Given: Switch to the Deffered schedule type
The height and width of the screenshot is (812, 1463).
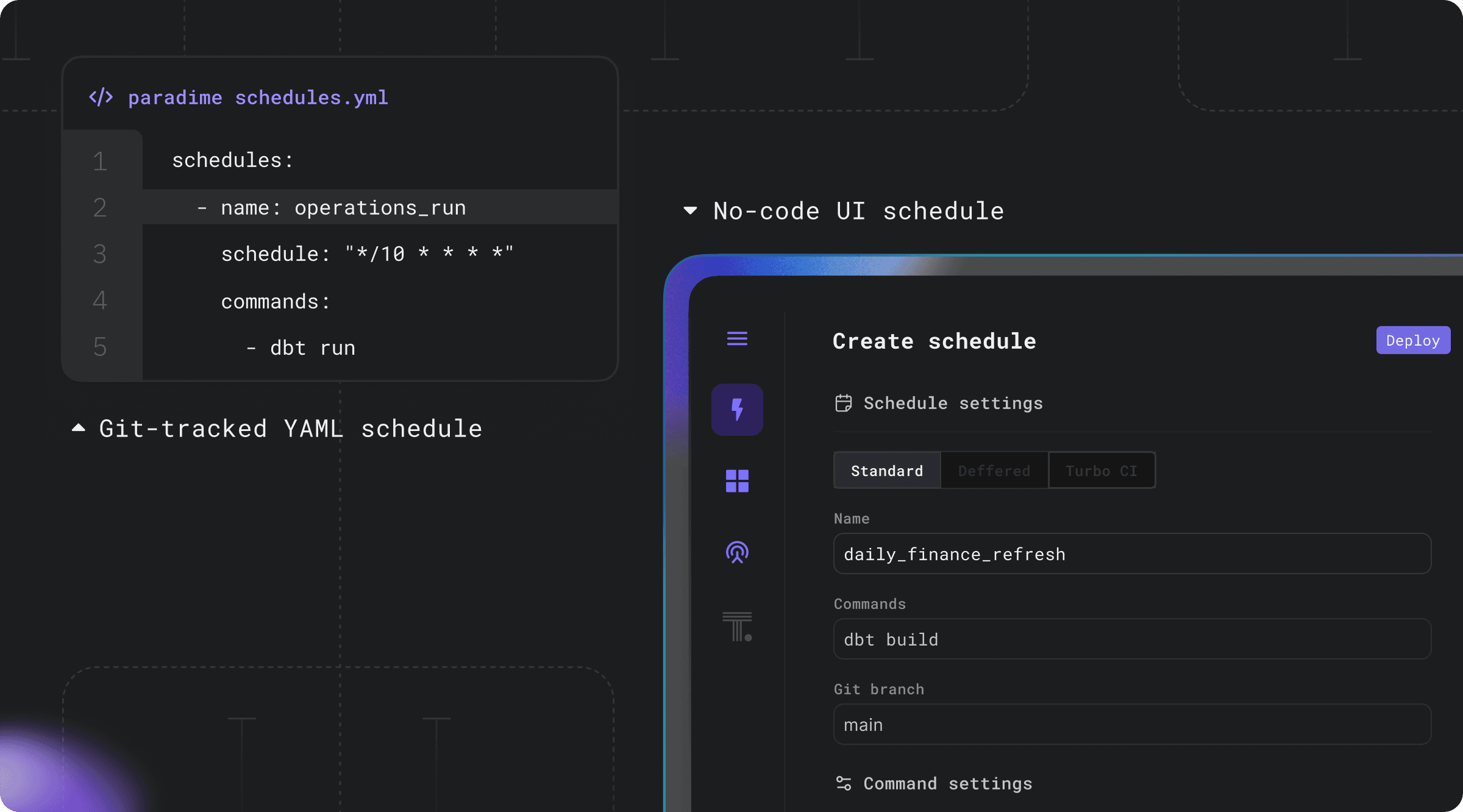Looking at the screenshot, I should tap(994, 471).
